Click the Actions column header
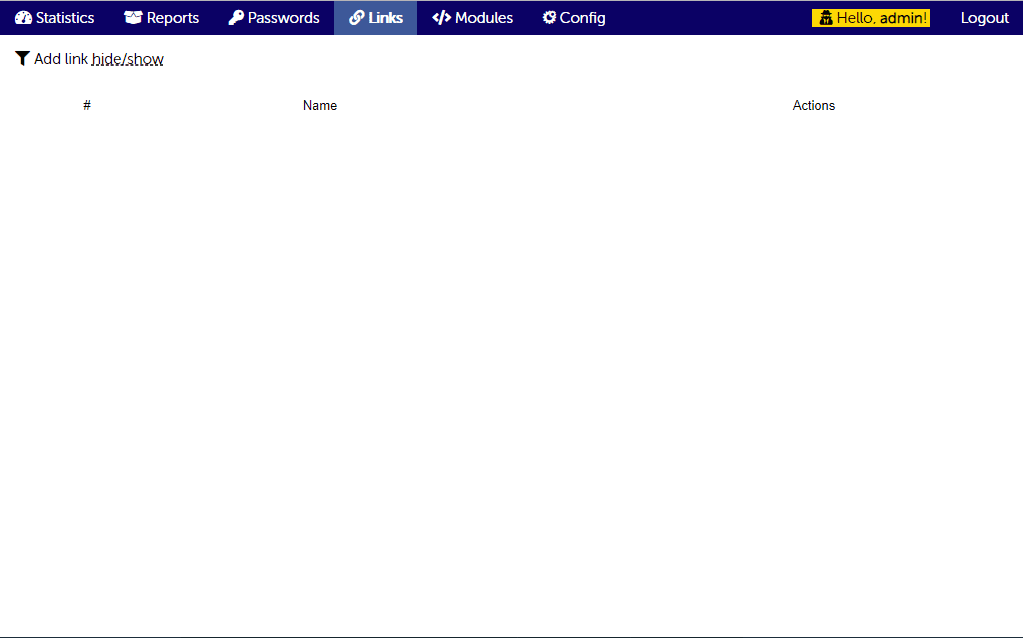The image size is (1023, 638). pos(813,105)
